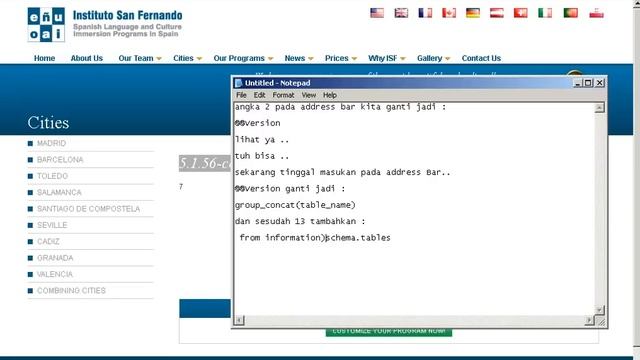Viewport: 640px width, 360px height.
Task: Choose the French flag language
Action: coord(425,13)
